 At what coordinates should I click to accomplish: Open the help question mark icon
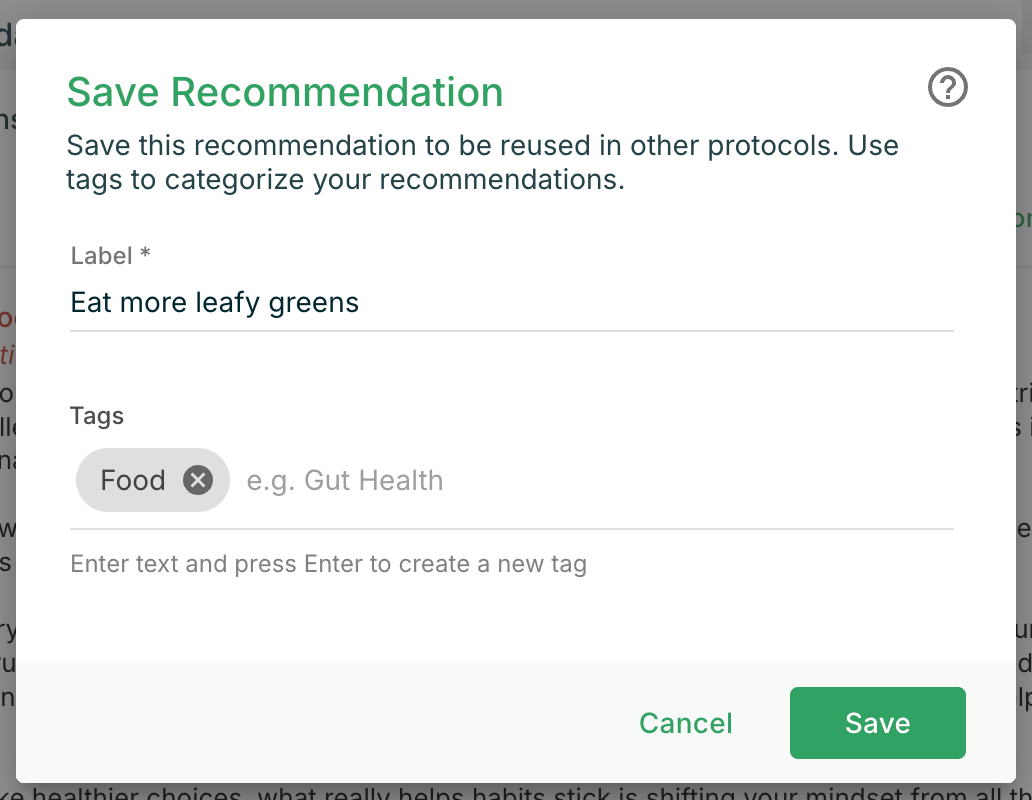[948, 88]
